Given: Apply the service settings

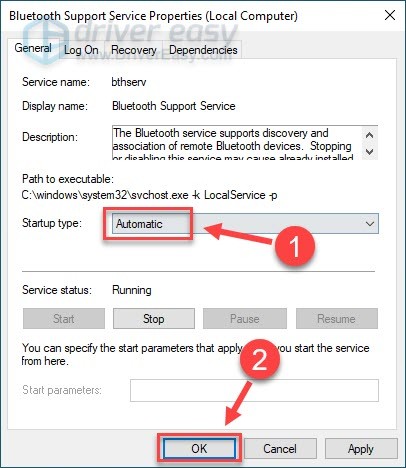Looking at the screenshot, I should (361, 448).
